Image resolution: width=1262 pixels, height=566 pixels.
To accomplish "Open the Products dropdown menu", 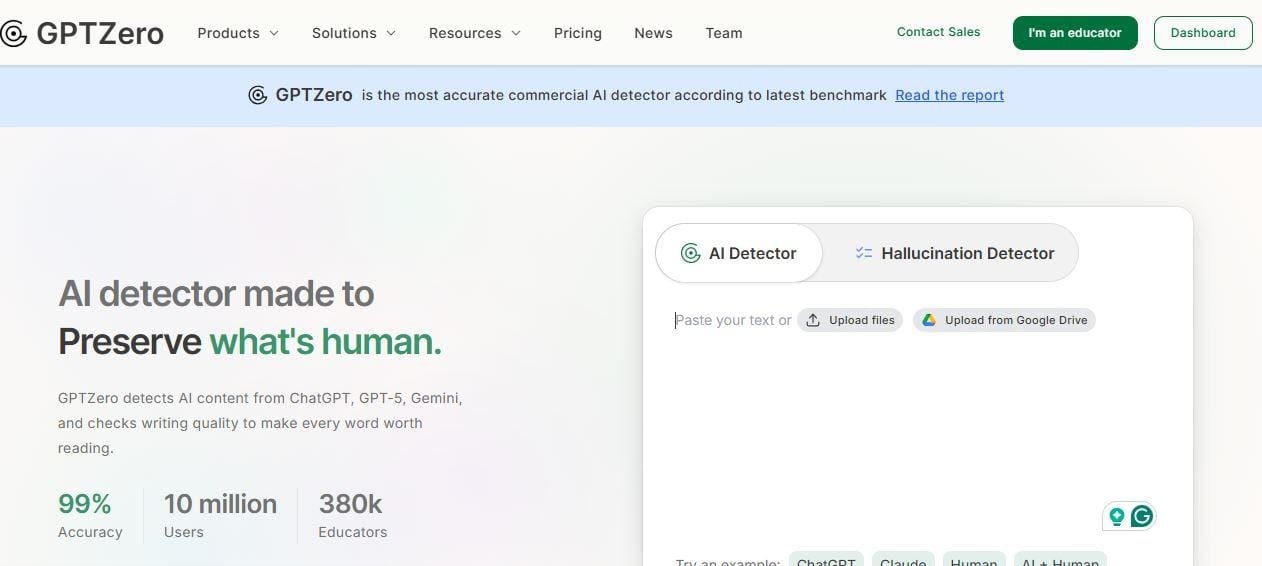I will click(238, 33).
